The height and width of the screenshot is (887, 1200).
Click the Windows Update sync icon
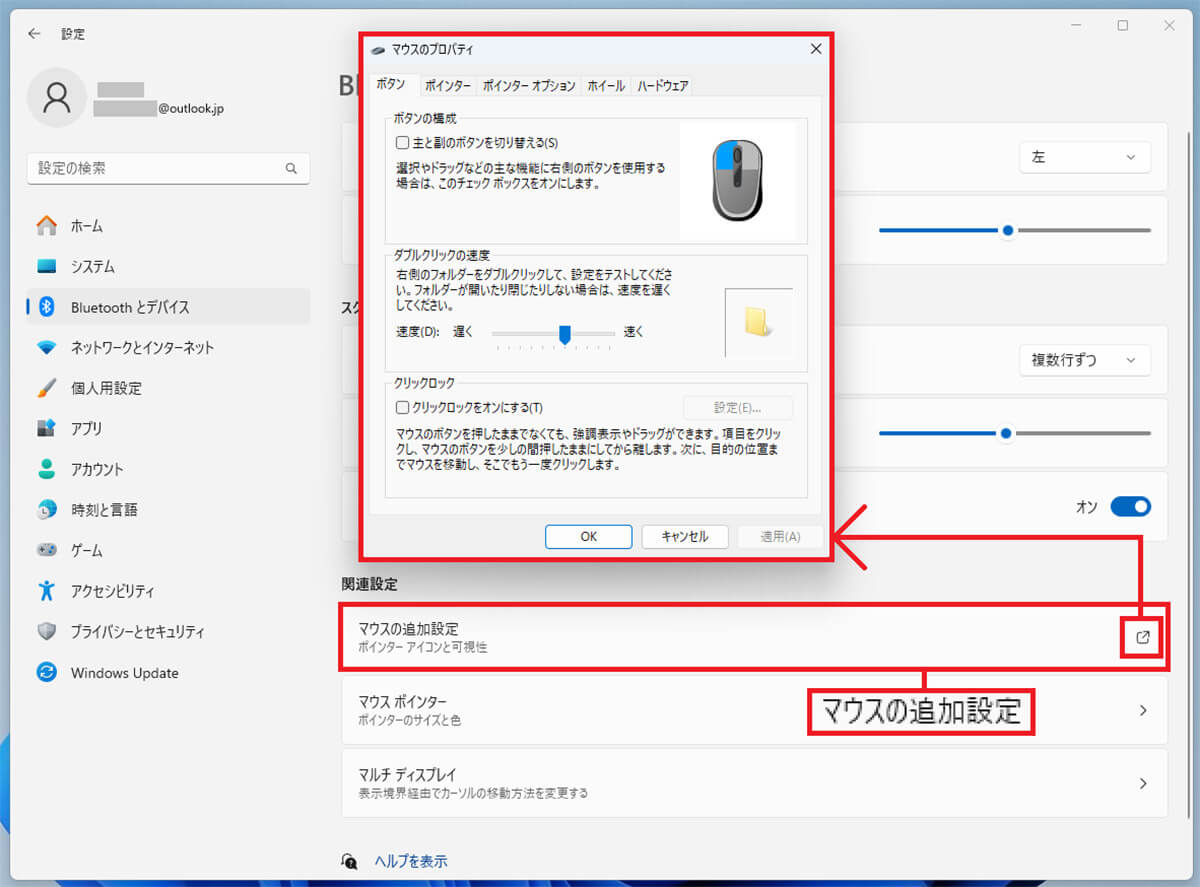[x=47, y=672]
